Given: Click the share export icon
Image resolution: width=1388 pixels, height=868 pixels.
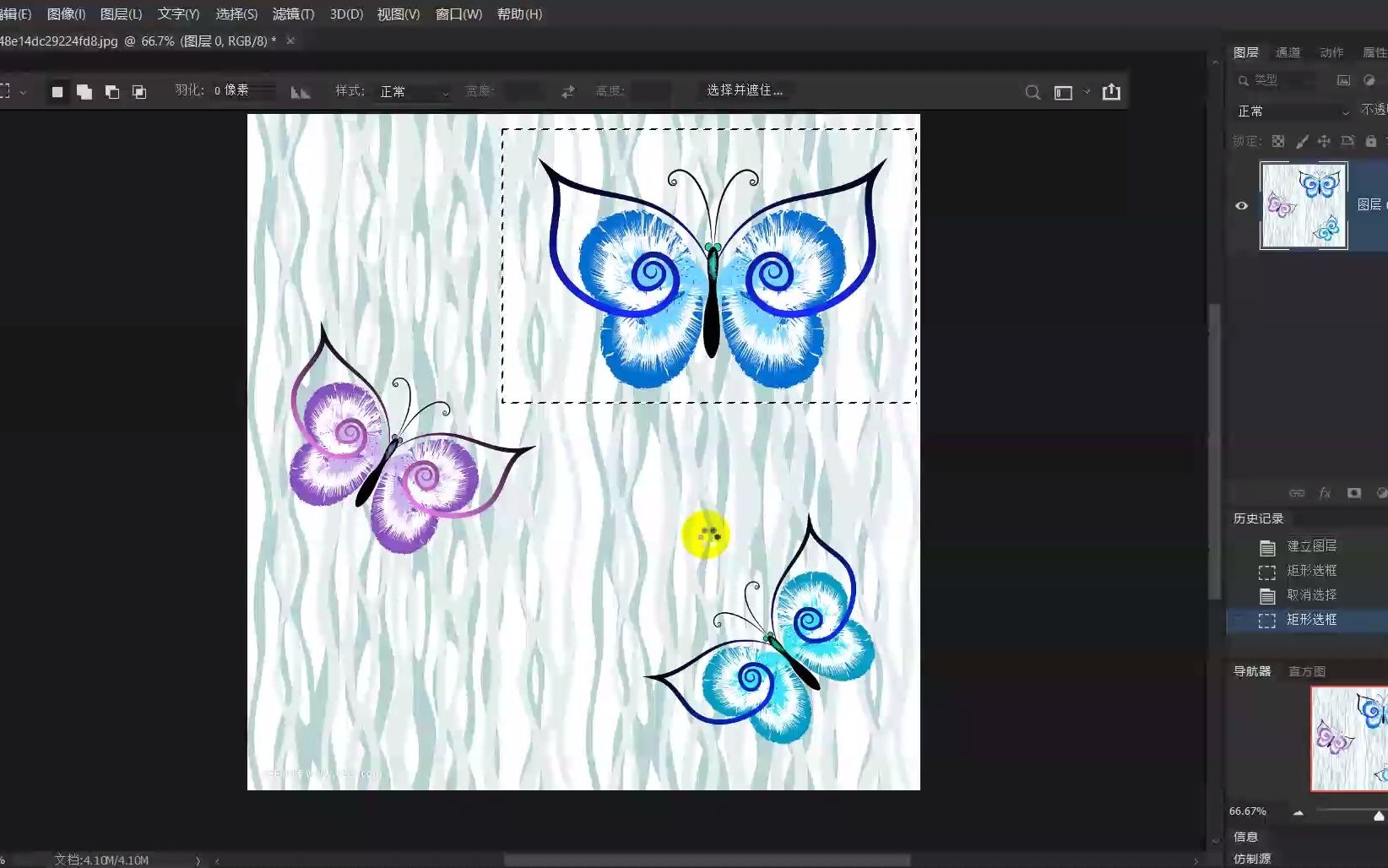Looking at the screenshot, I should [x=1111, y=91].
